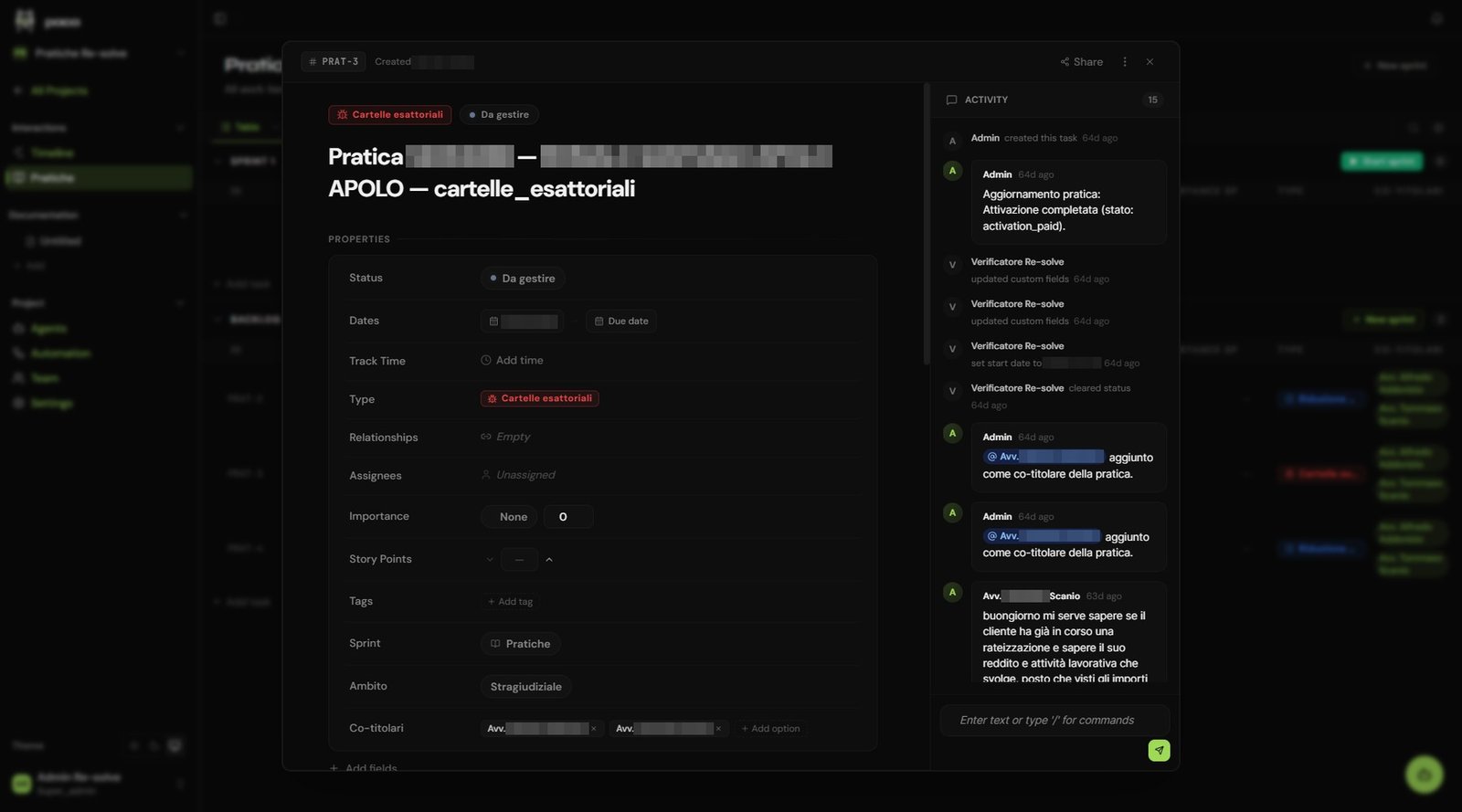Screen dimensions: 1462x812
Task: Click Add tag in the Tags row
Action: (x=511, y=602)
